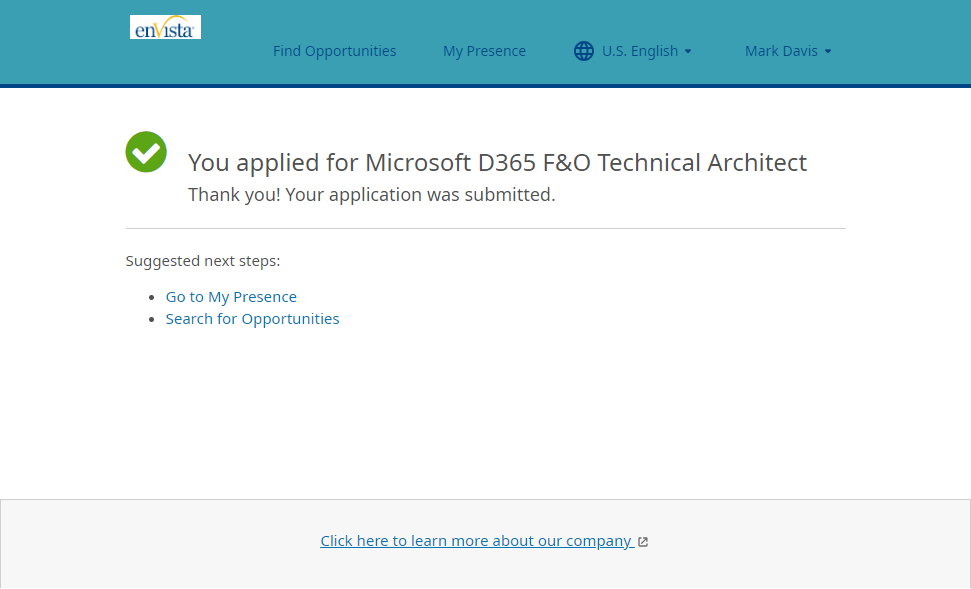This screenshot has height=589, width=971.
Task: Click the 'Thank you! Your application was submitted' text
Action: pos(371,195)
